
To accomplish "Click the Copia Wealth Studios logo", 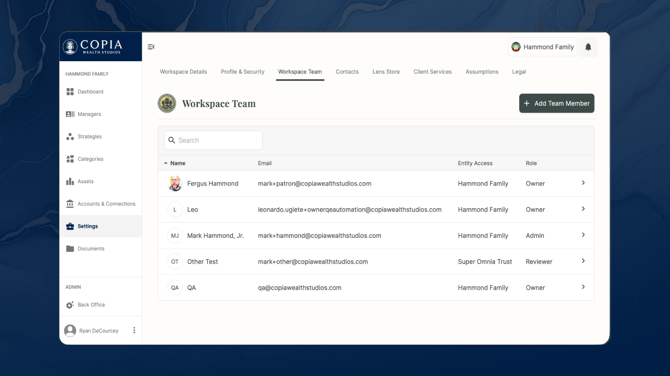I will coord(92,47).
